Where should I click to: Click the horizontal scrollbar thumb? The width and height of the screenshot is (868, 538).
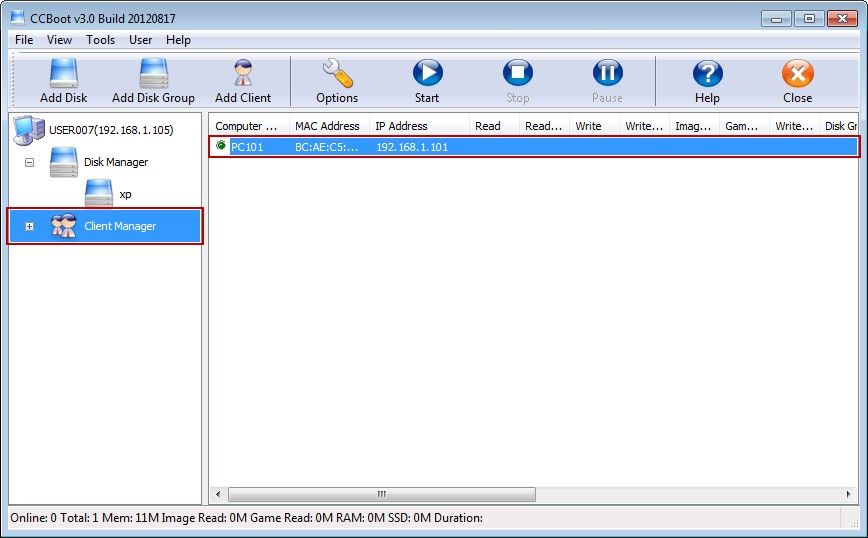coord(382,494)
